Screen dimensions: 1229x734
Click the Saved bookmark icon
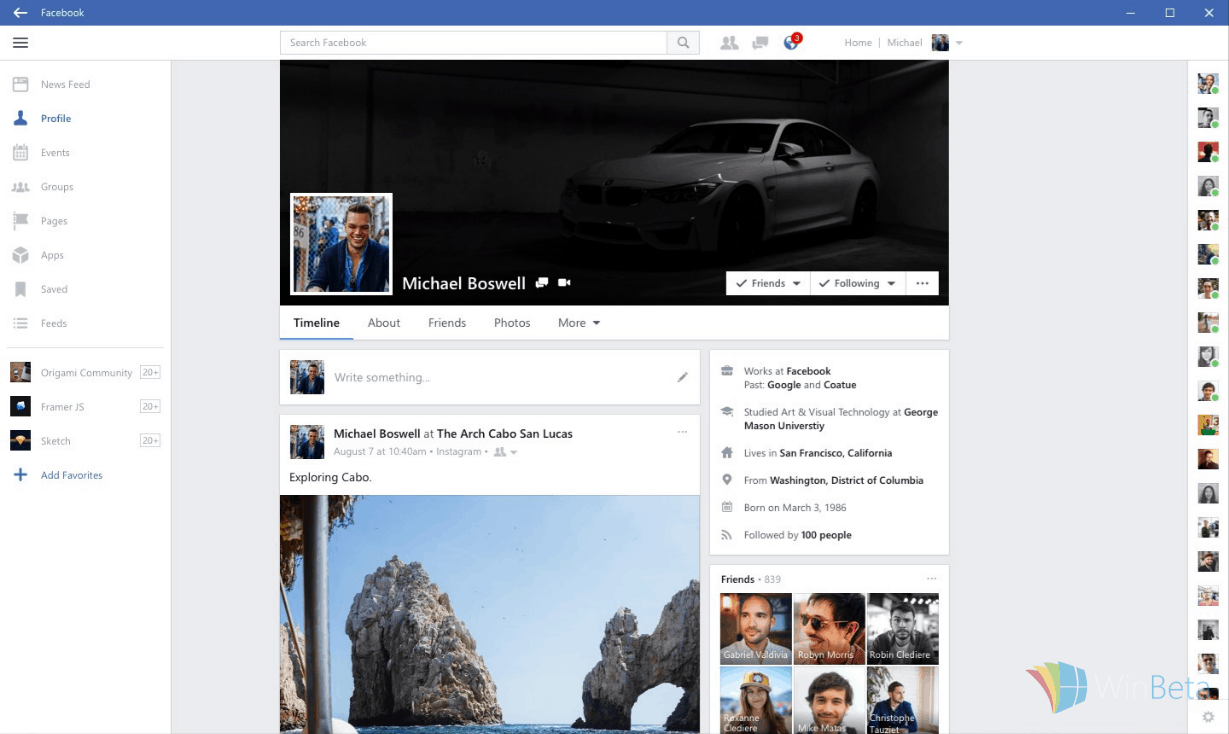coord(20,289)
